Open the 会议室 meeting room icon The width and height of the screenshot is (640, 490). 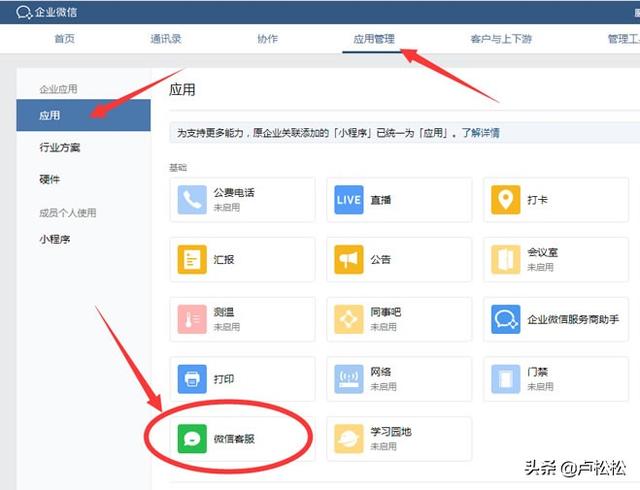click(506, 260)
